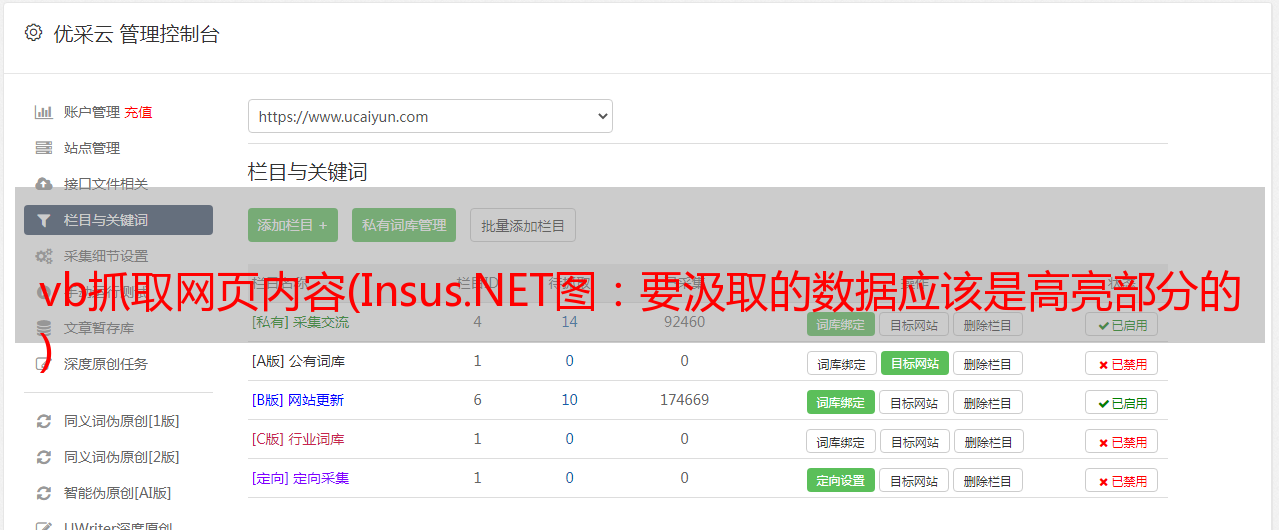Select 栏目与关键词 in the sidebar
This screenshot has width=1279, height=530.
click(118, 220)
